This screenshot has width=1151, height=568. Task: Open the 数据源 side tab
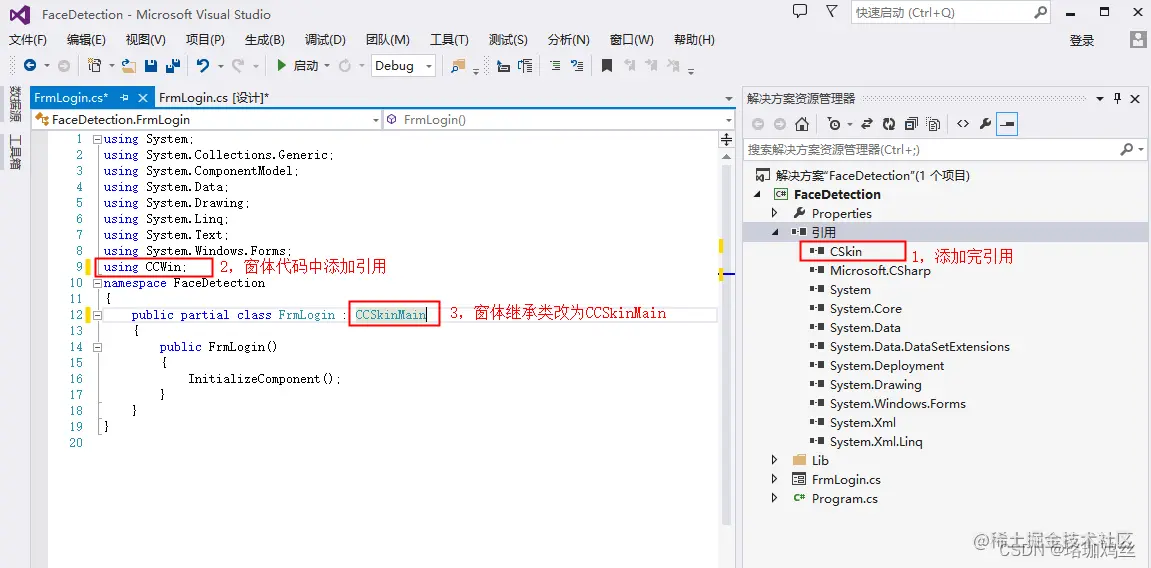pos(15,103)
